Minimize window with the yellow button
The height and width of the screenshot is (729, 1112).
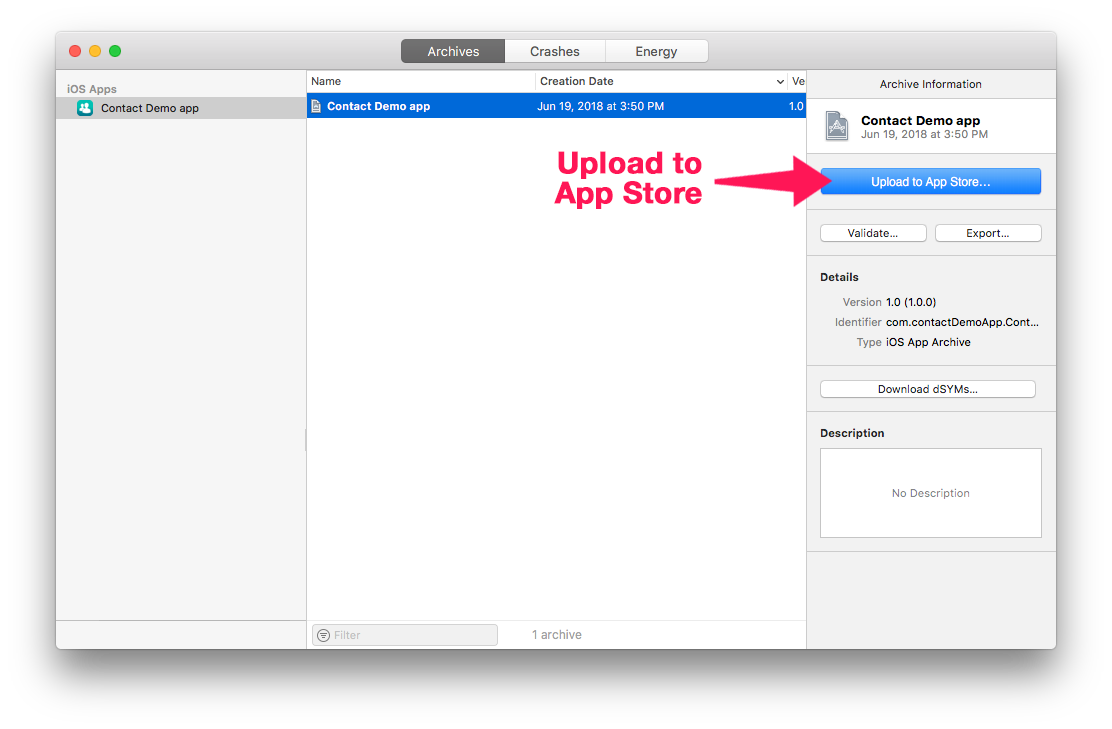[95, 51]
